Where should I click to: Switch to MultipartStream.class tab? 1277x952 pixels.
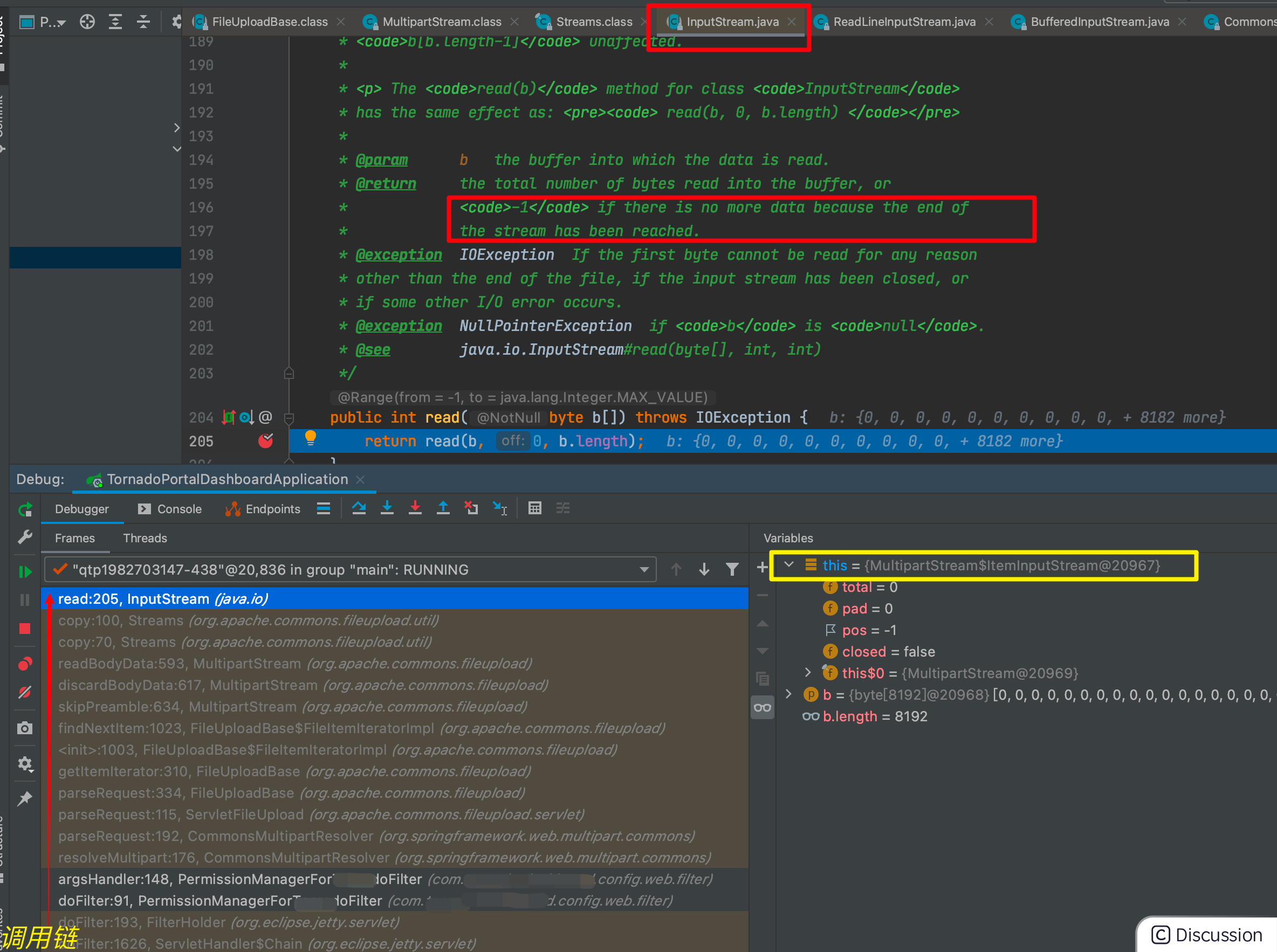(x=441, y=22)
